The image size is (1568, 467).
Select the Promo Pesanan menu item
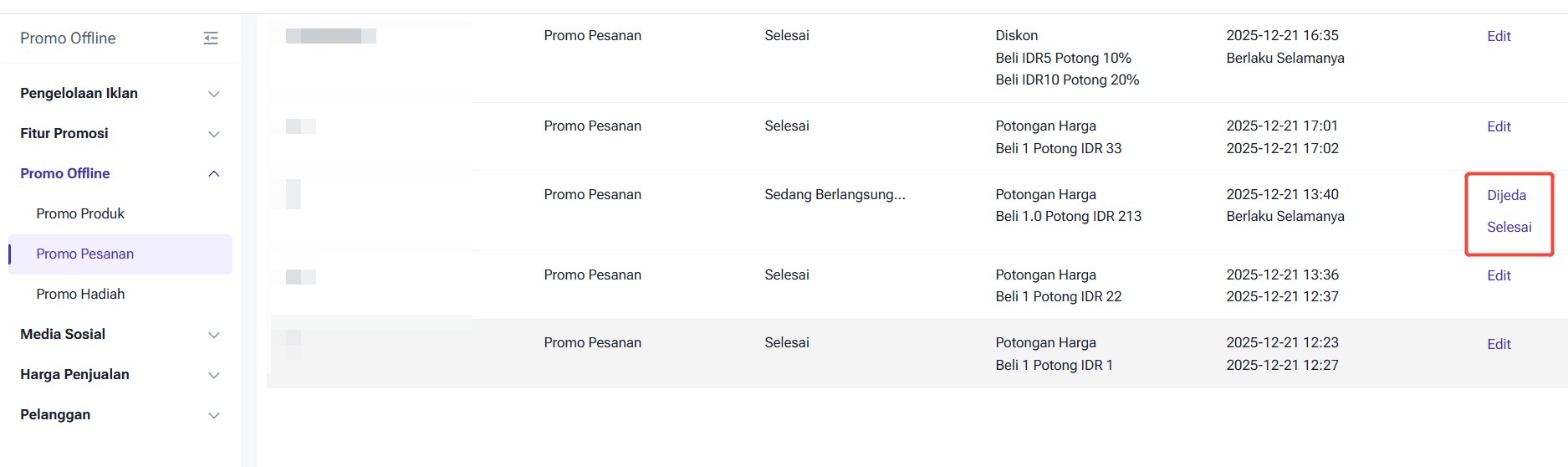[85, 254]
